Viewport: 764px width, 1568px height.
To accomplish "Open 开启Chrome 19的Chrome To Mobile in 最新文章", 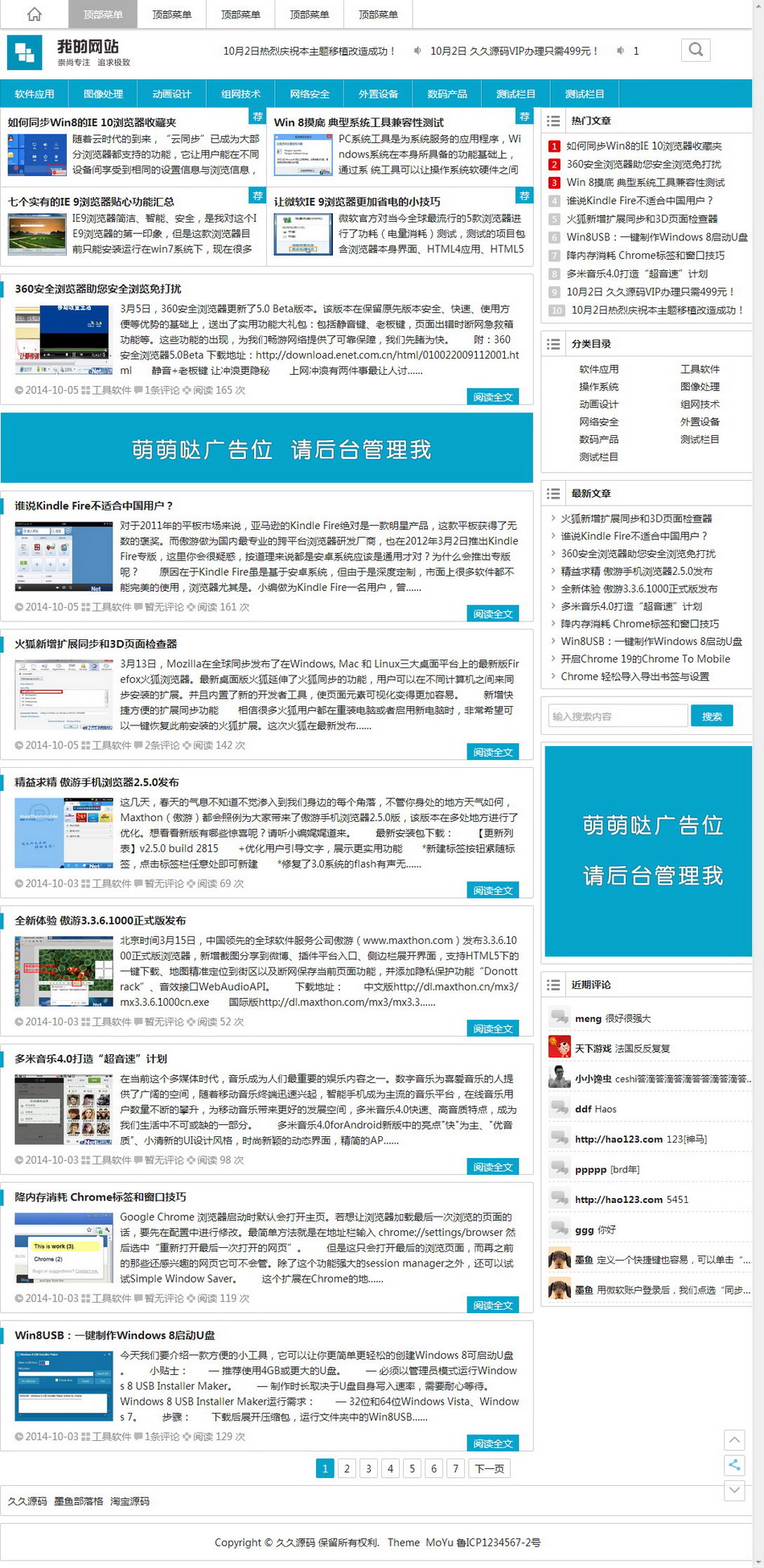I will click(646, 659).
